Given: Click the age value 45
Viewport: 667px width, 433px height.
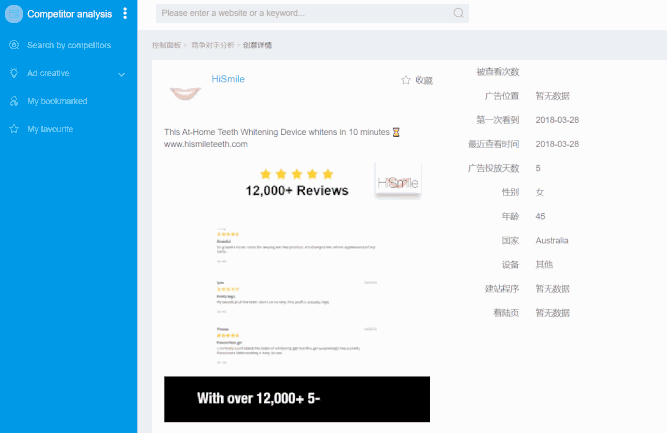Looking at the screenshot, I should tap(540, 216).
